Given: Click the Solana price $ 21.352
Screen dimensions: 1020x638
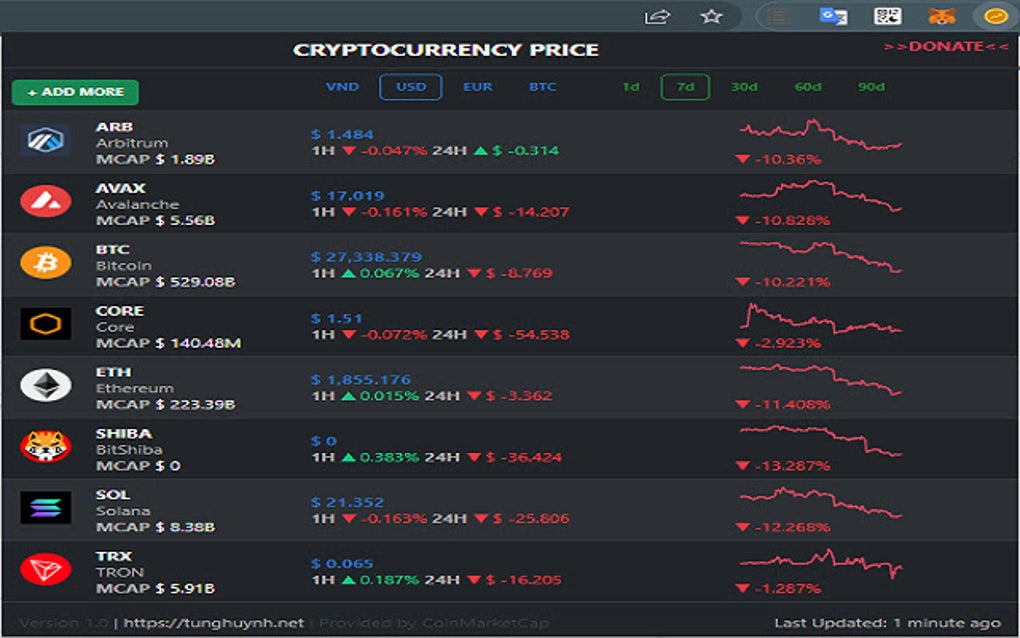Looking at the screenshot, I should coord(347,503).
